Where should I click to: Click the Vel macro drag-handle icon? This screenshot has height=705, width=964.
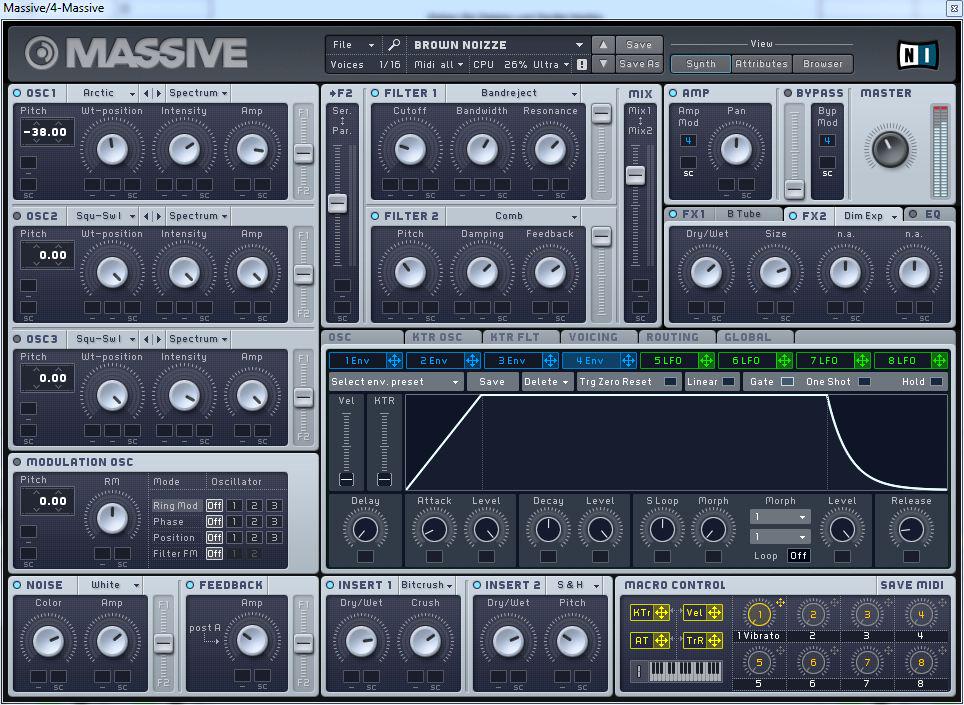pyautogui.click(x=714, y=613)
